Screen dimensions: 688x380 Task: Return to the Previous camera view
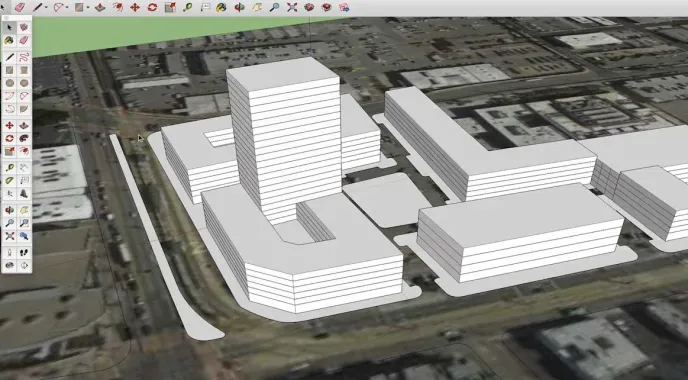click(24, 236)
